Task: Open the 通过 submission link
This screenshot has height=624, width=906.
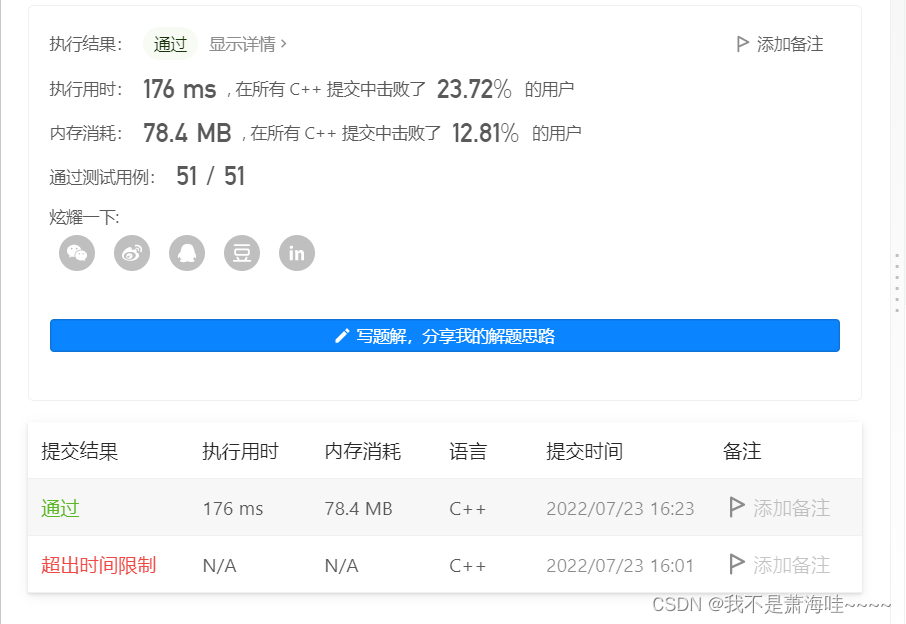Action: 60,508
